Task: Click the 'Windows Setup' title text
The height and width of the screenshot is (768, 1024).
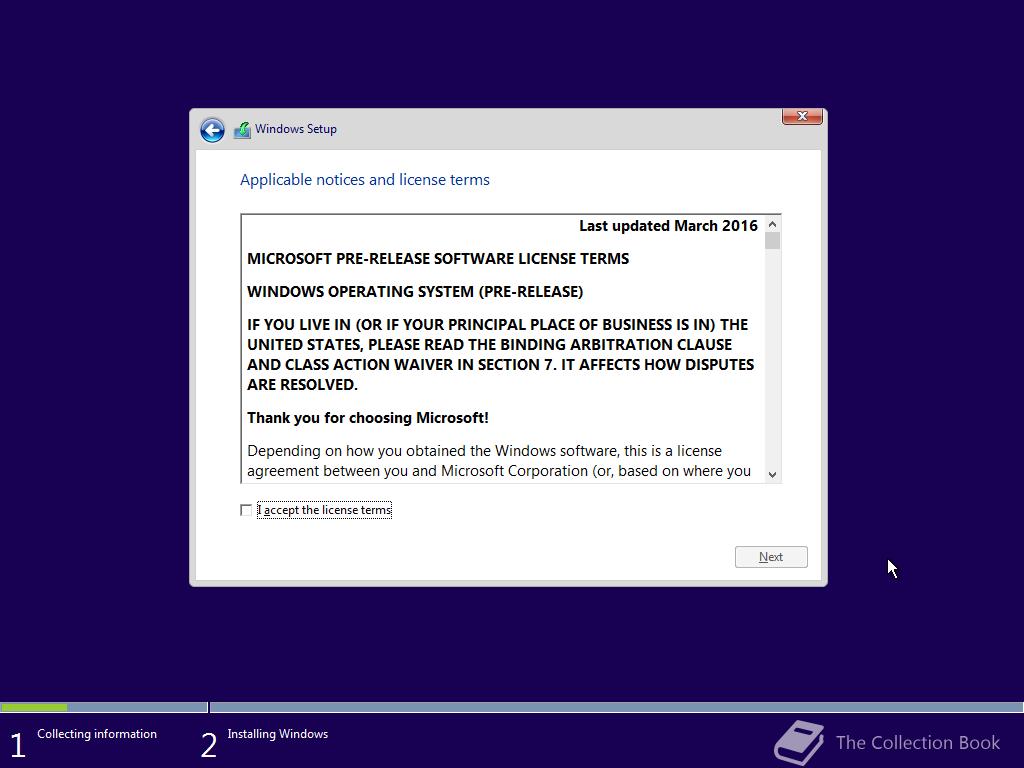Action: coord(296,129)
